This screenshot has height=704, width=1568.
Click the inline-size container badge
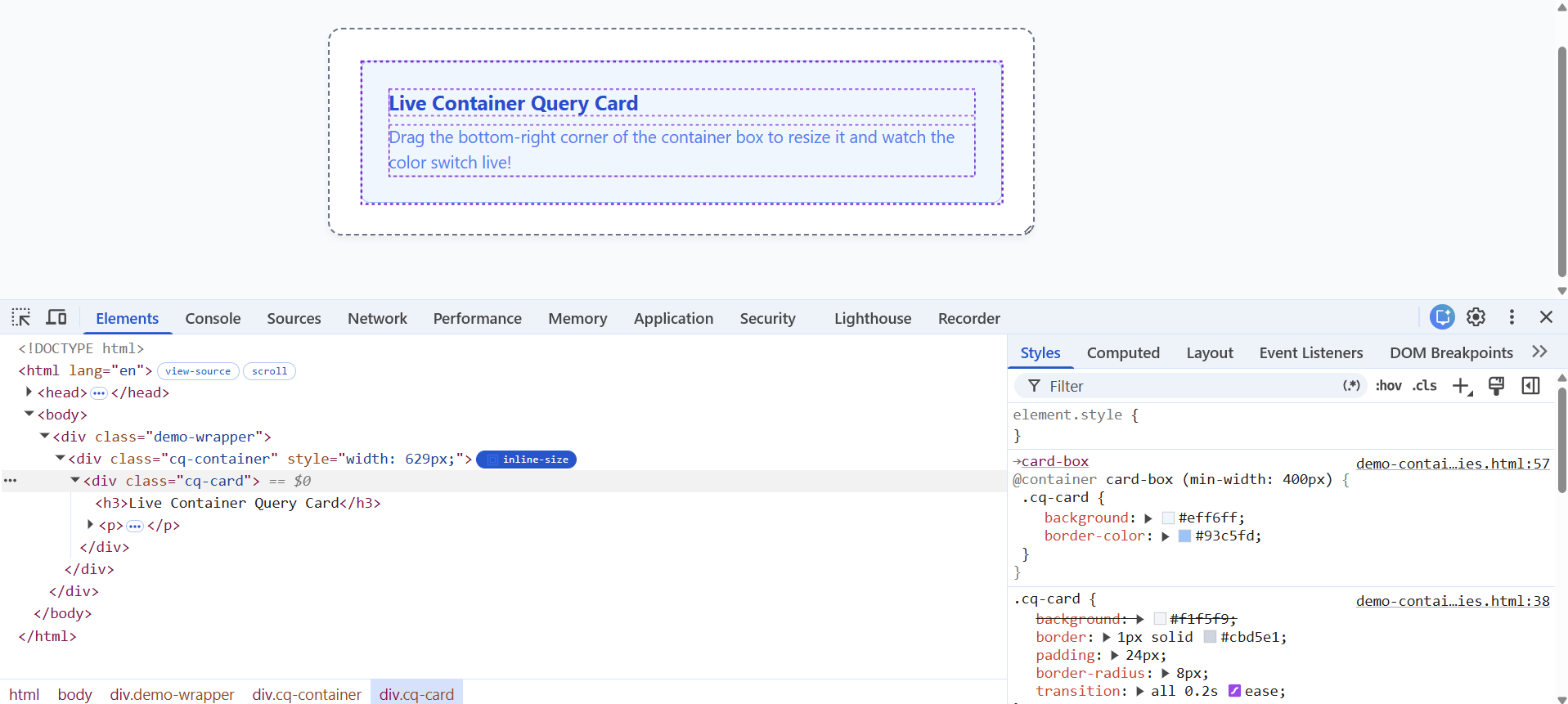(526, 460)
